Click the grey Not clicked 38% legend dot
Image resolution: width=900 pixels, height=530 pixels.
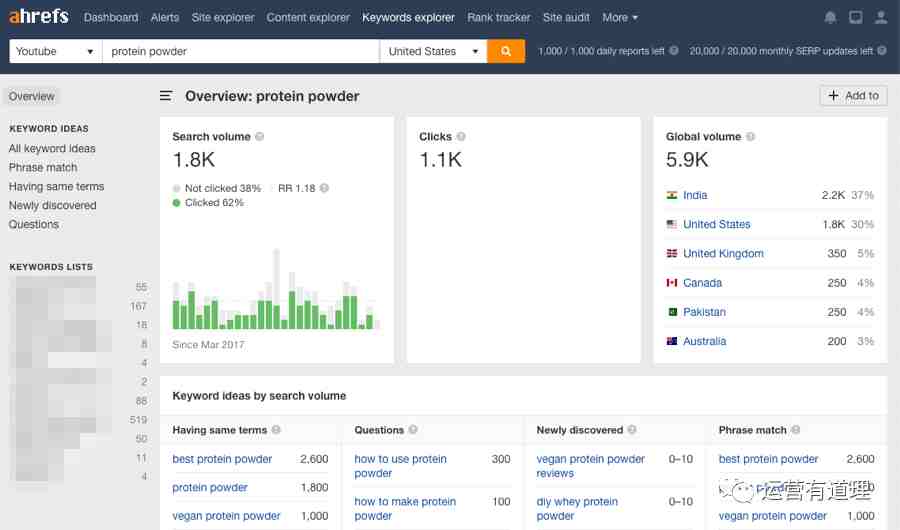coord(176,188)
